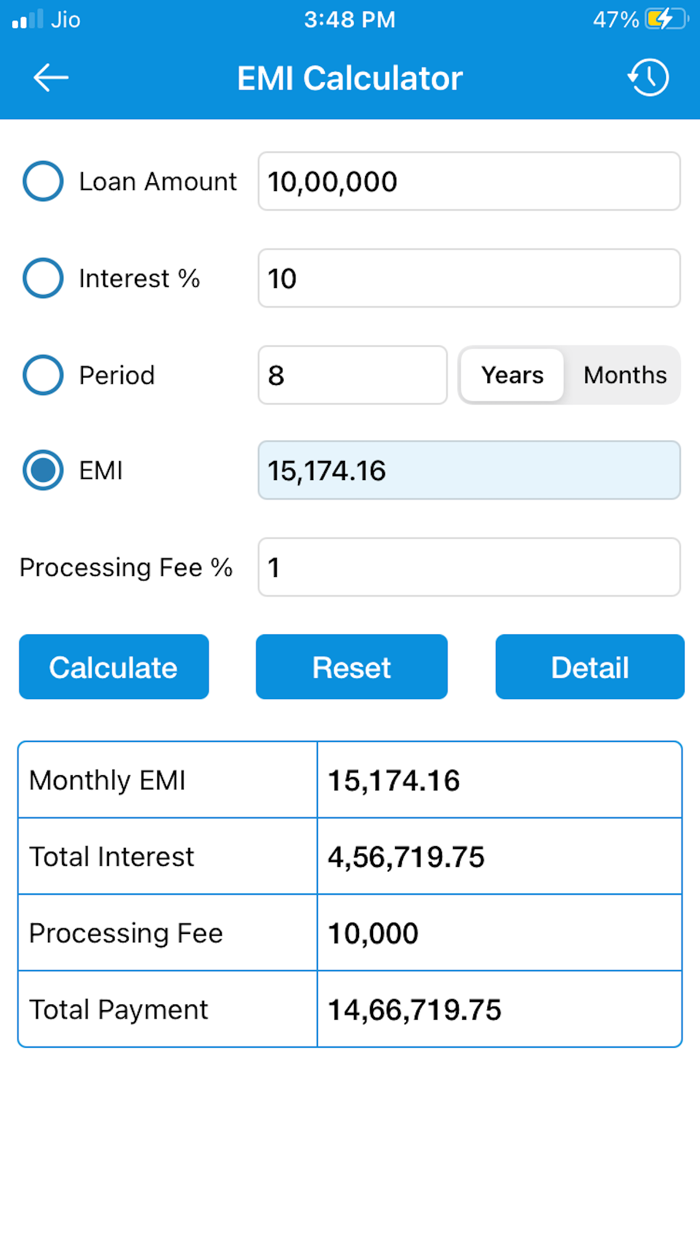
Task: Switch period unit to Months
Action: click(x=624, y=375)
